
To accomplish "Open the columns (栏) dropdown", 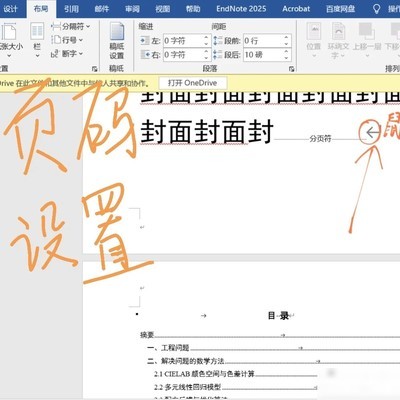I will tap(37, 40).
